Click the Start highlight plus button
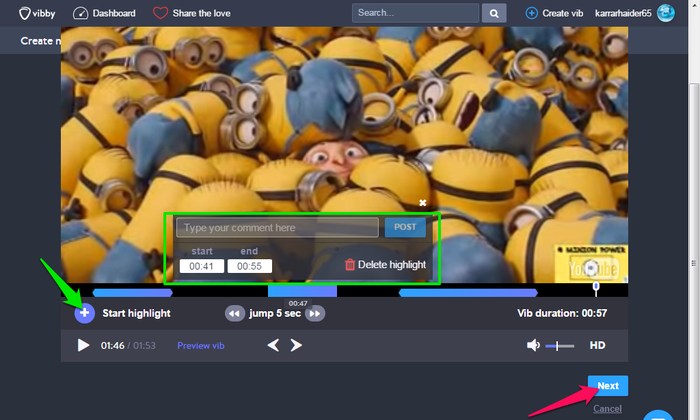This screenshot has height=420, width=700. pyautogui.click(x=84, y=313)
